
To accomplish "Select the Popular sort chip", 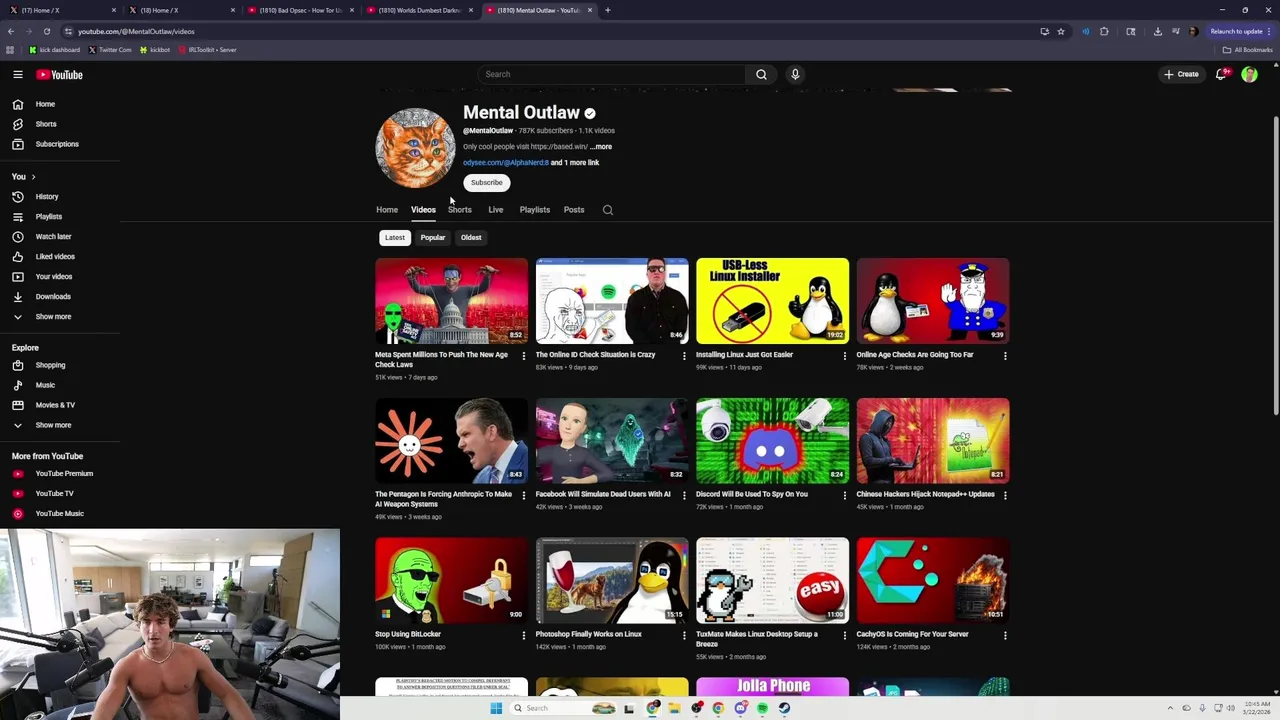I will click(432, 238).
